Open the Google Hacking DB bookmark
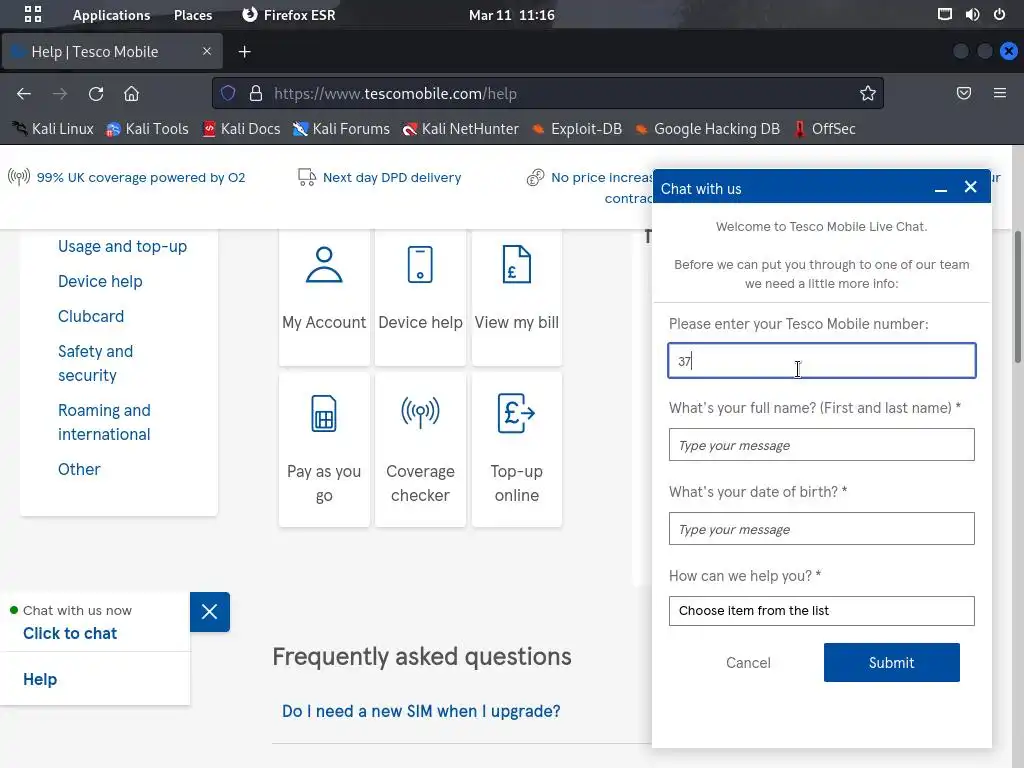The width and height of the screenshot is (1024, 768). point(707,129)
